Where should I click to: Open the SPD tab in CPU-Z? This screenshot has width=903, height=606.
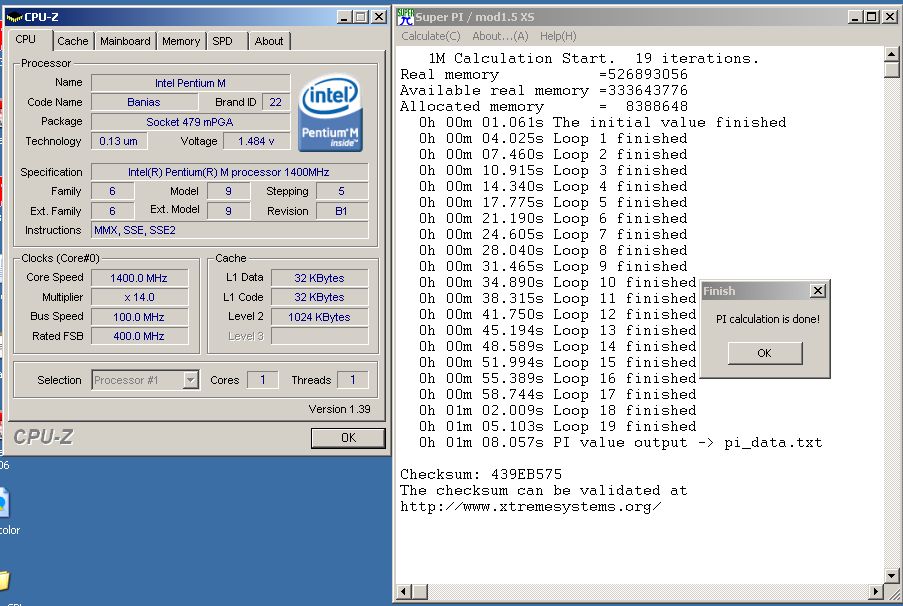coord(222,41)
